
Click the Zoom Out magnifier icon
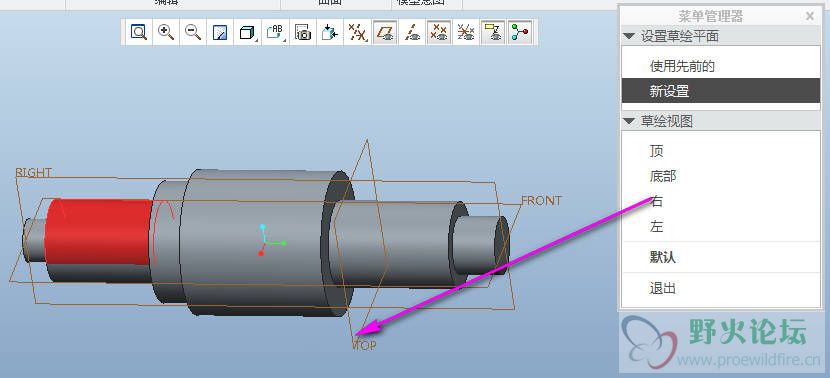pyautogui.click(x=193, y=33)
